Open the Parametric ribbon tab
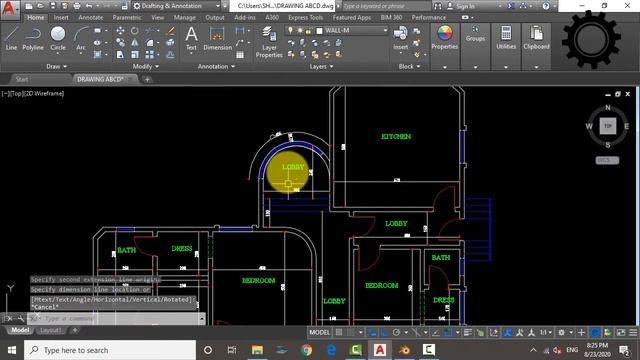This screenshot has height=360, width=640. pos(127,18)
